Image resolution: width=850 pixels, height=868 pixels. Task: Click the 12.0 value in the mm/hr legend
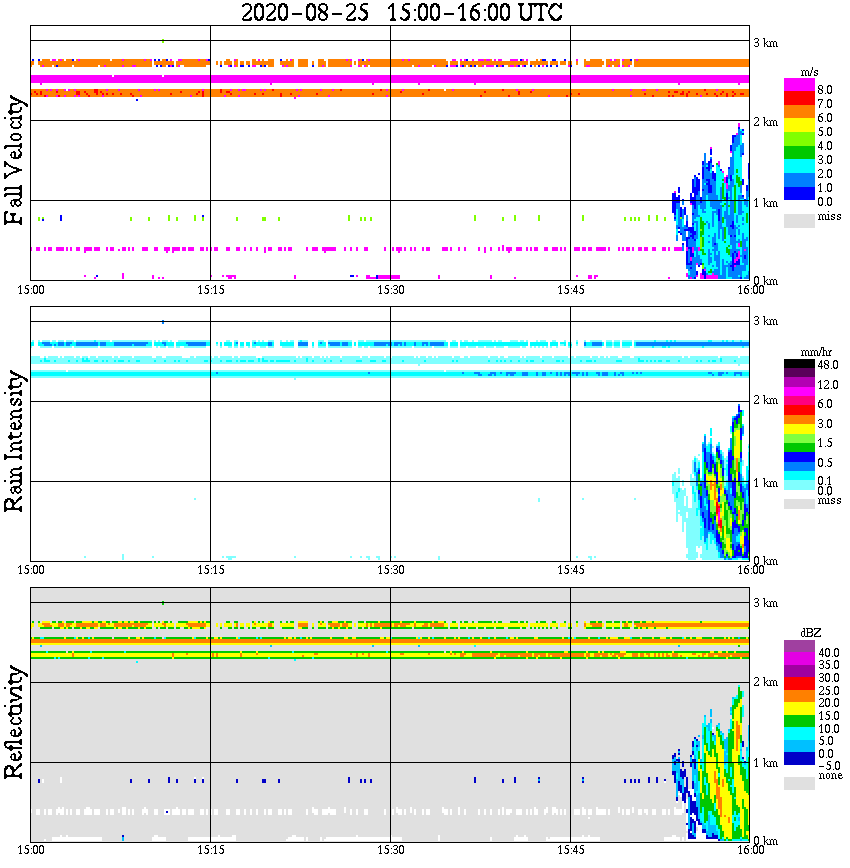[828, 384]
